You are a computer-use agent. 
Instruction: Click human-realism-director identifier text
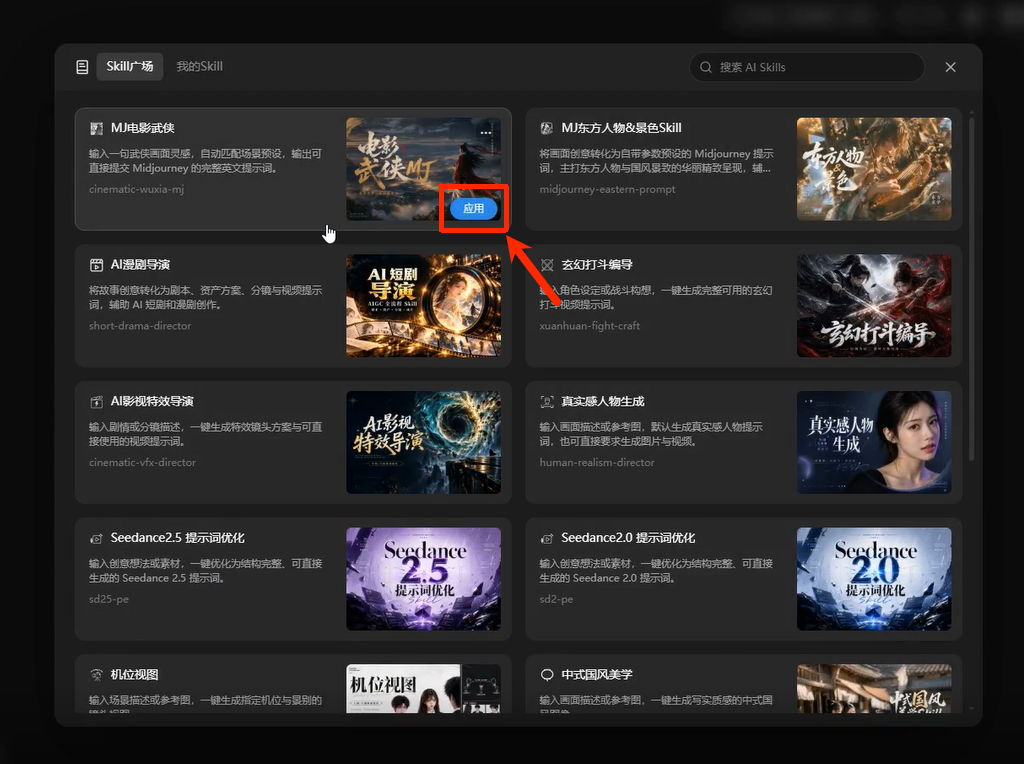click(597, 462)
